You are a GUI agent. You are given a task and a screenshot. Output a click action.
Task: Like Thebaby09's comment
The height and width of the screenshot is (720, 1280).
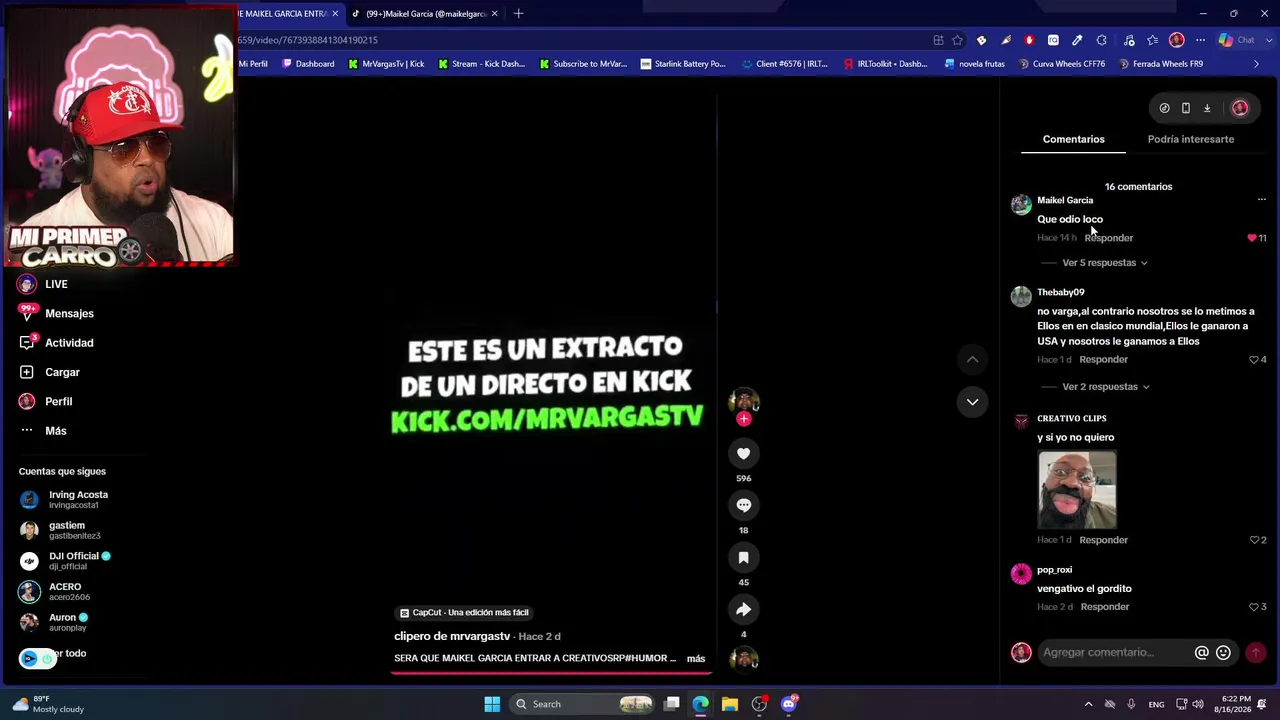(1254, 360)
